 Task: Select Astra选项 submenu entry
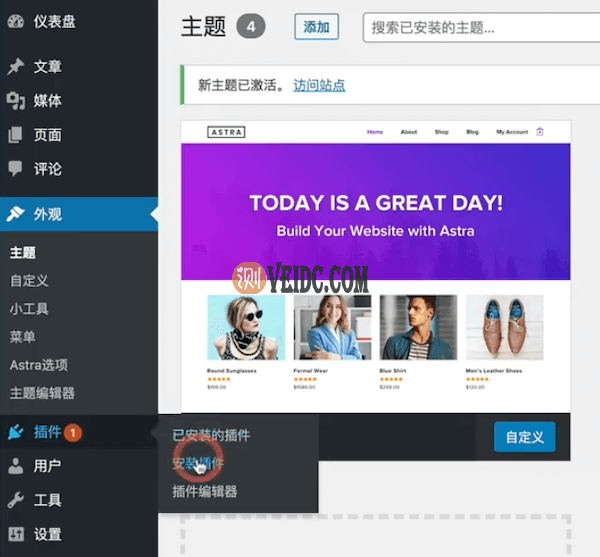(x=39, y=365)
